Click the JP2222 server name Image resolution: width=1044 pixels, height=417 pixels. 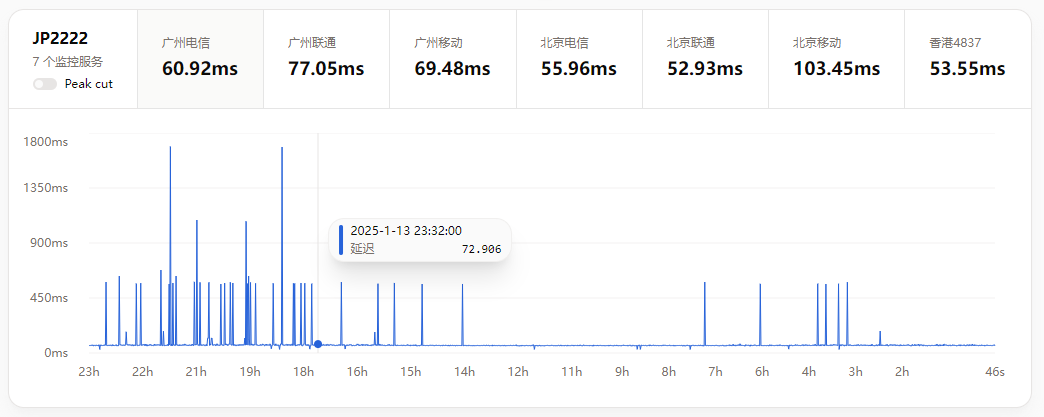60,38
